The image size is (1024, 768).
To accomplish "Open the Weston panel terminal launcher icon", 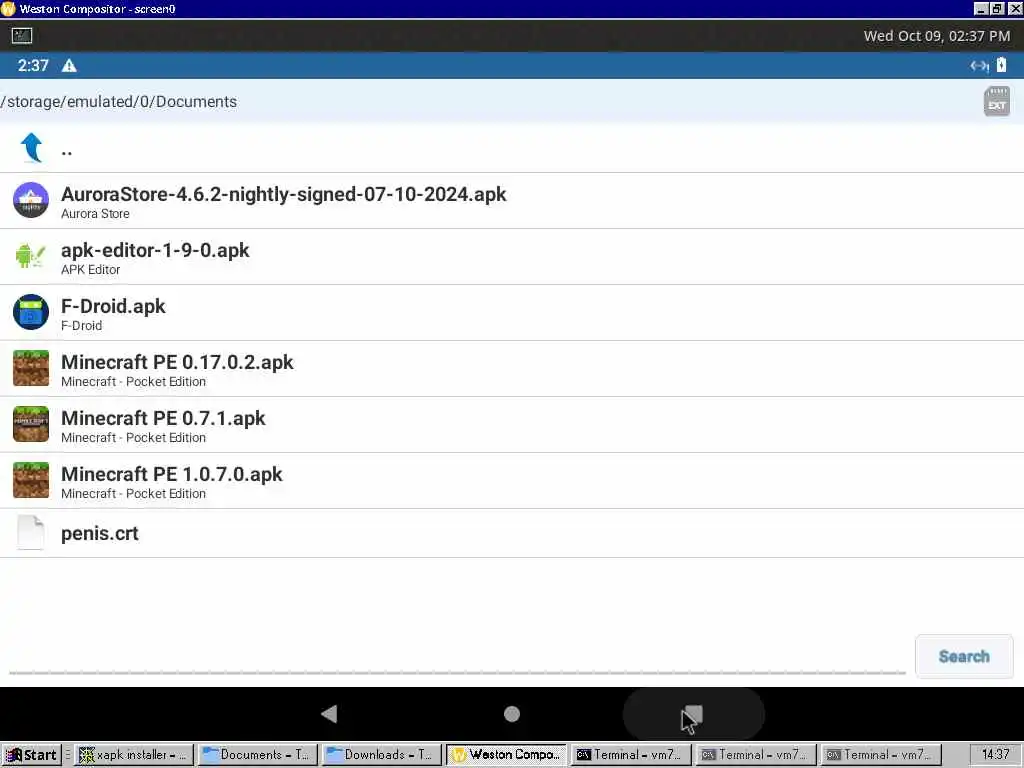I will pyautogui.click(x=22, y=35).
